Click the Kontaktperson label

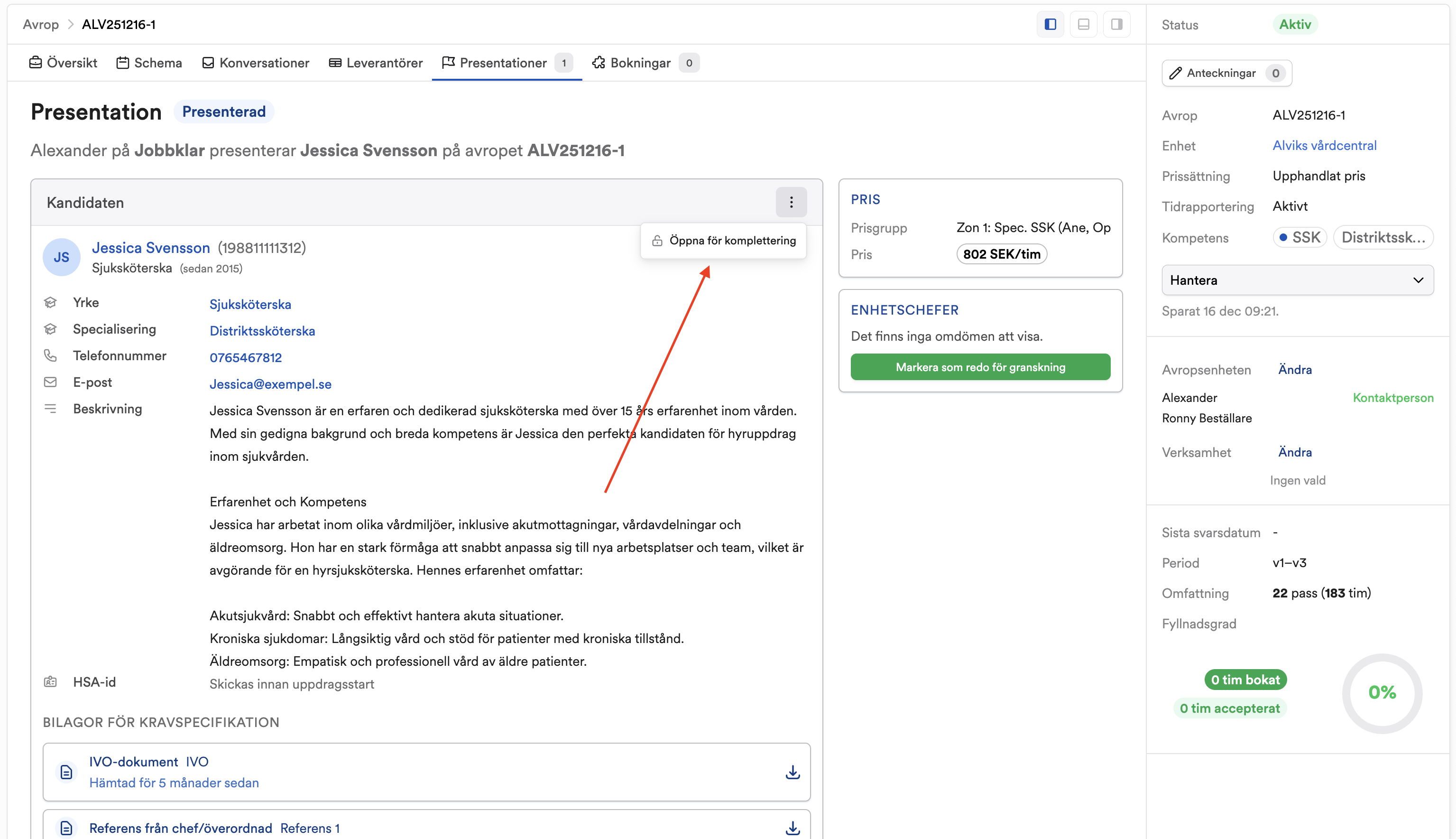pyautogui.click(x=1393, y=398)
